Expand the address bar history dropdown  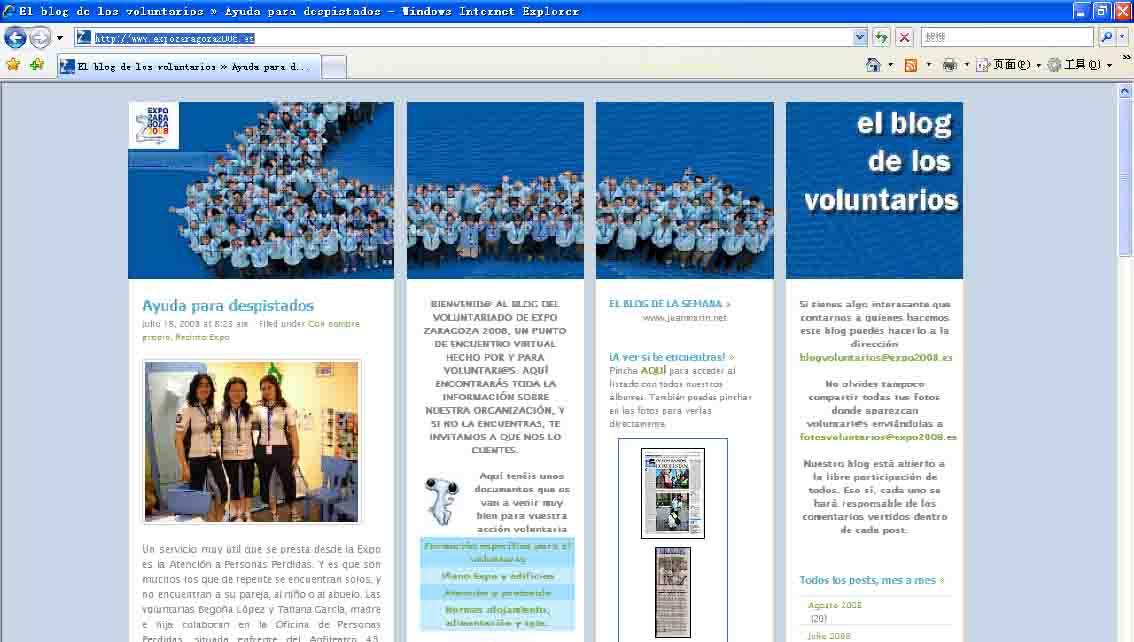pos(859,38)
